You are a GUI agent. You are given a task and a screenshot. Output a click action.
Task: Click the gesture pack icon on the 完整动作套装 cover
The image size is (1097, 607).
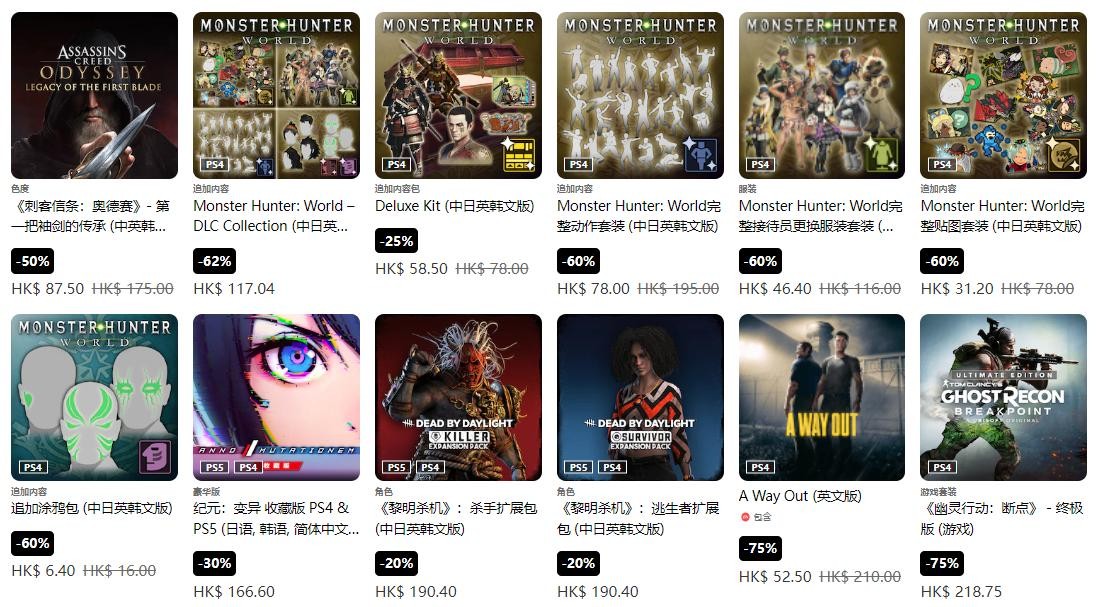point(699,154)
